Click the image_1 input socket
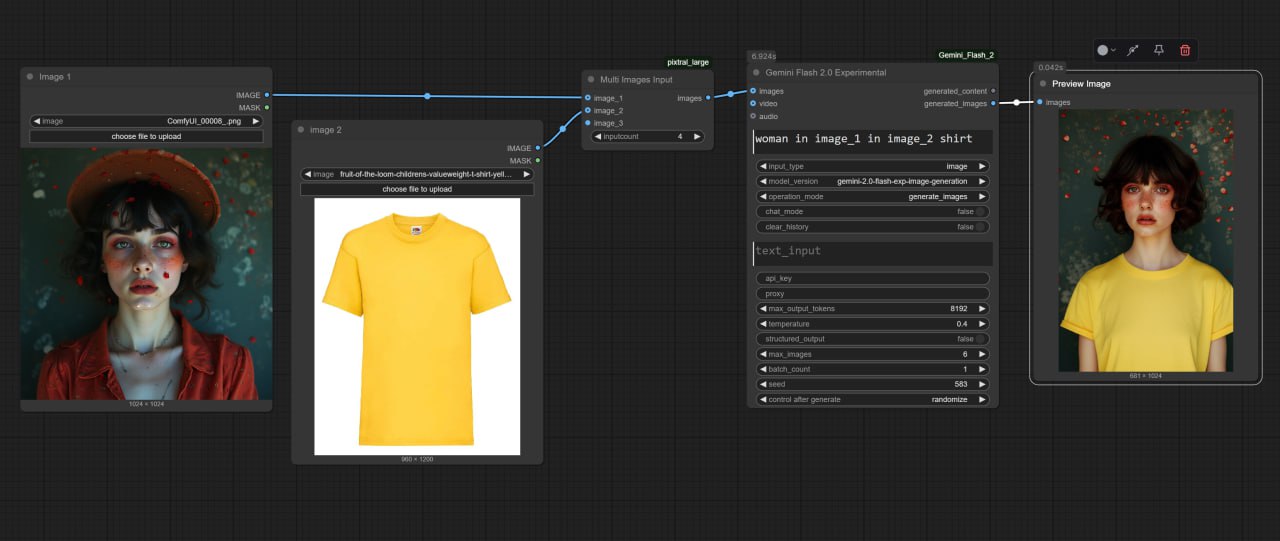Image resolution: width=1280 pixels, height=541 pixels. pos(587,98)
